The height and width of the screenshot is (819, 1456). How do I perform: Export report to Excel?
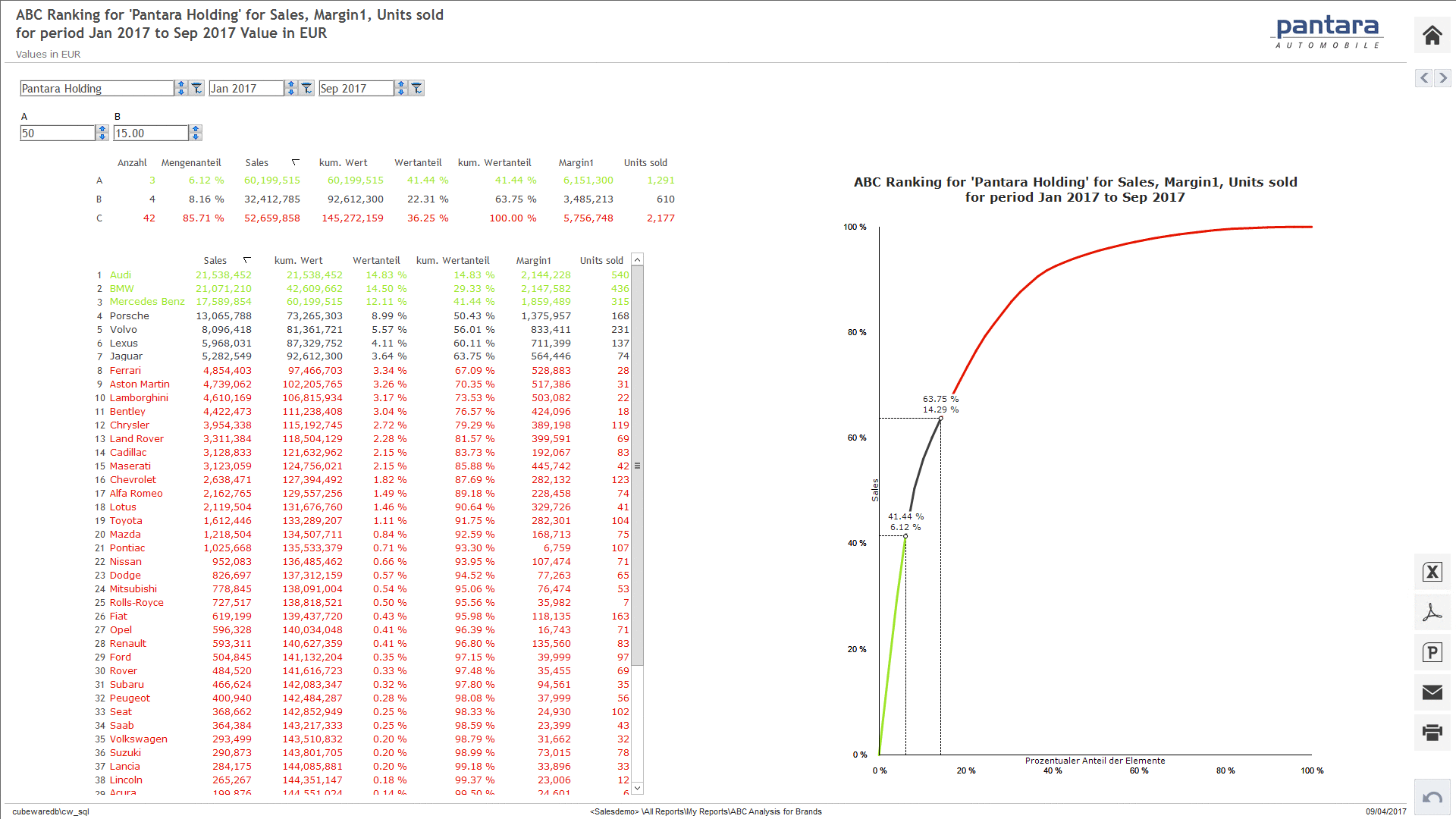[1432, 572]
